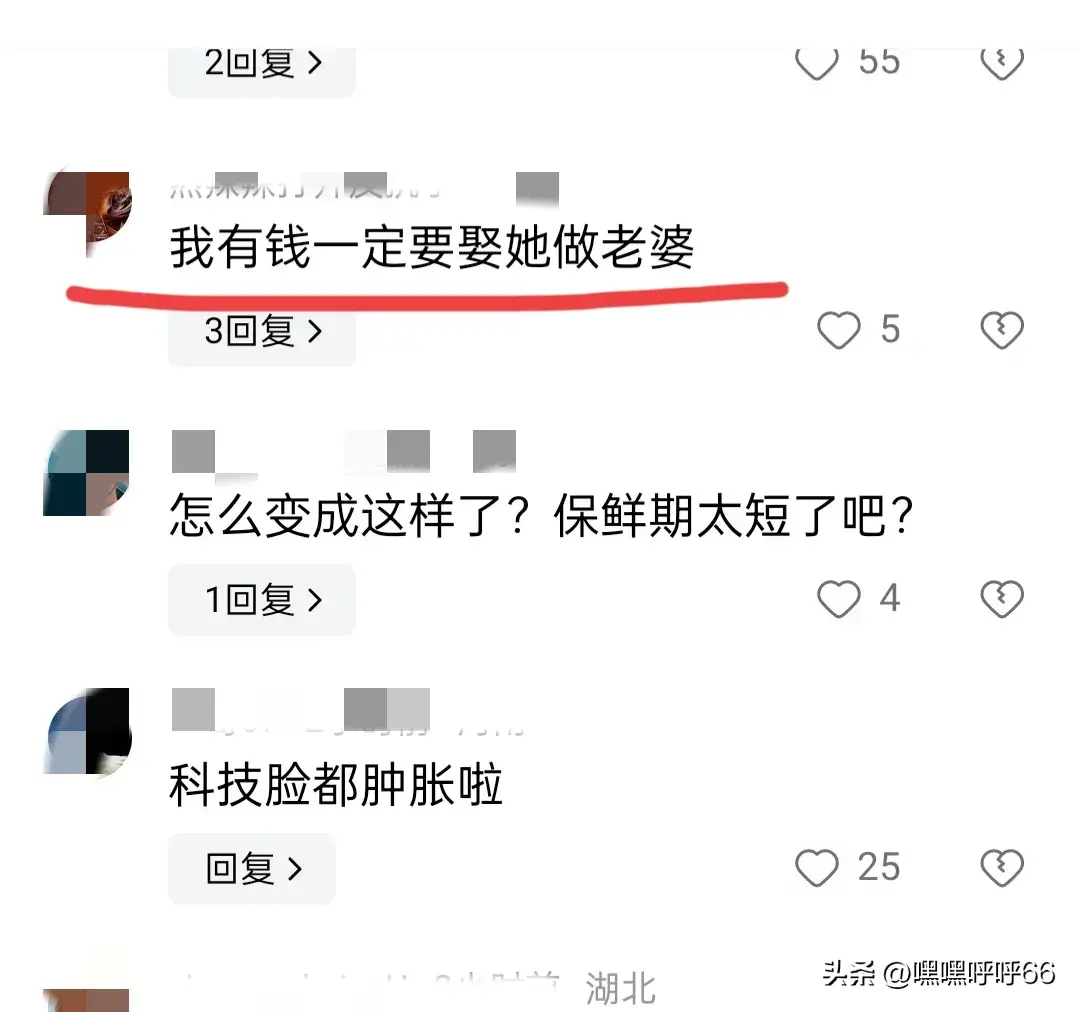This screenshot has height=1012, width=1080.
Task: Open avatar of 科技脸都肿胀啦 commenter
Action: coord(86,731)
